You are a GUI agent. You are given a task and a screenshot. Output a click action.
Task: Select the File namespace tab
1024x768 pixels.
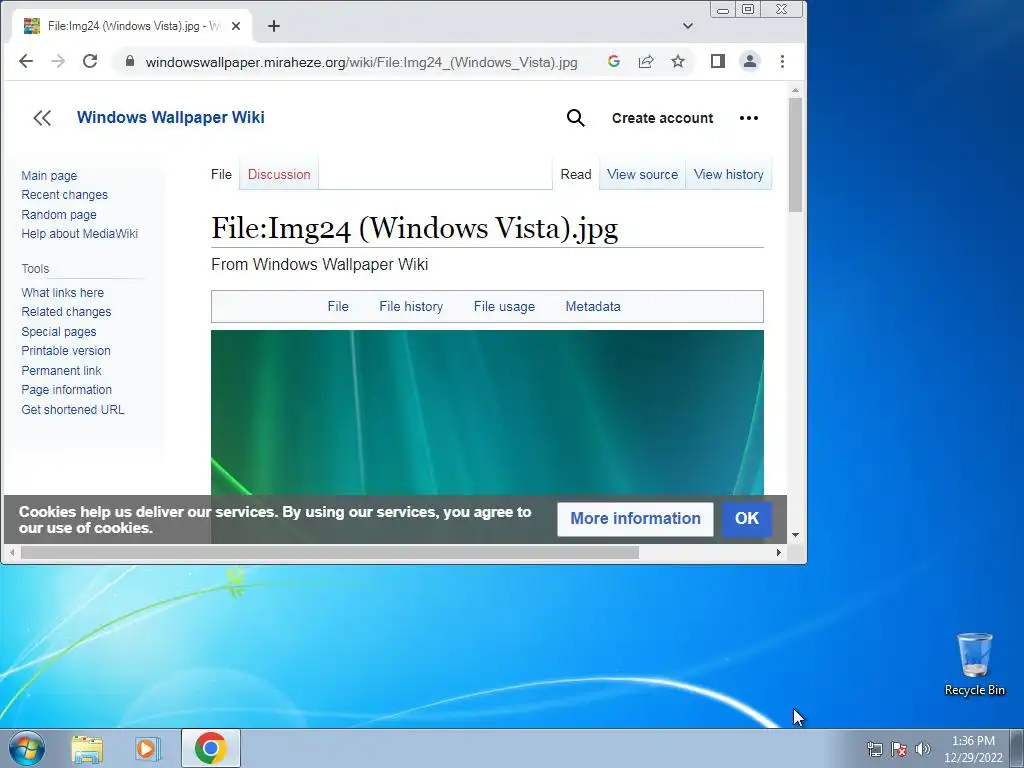click(221, 174)
